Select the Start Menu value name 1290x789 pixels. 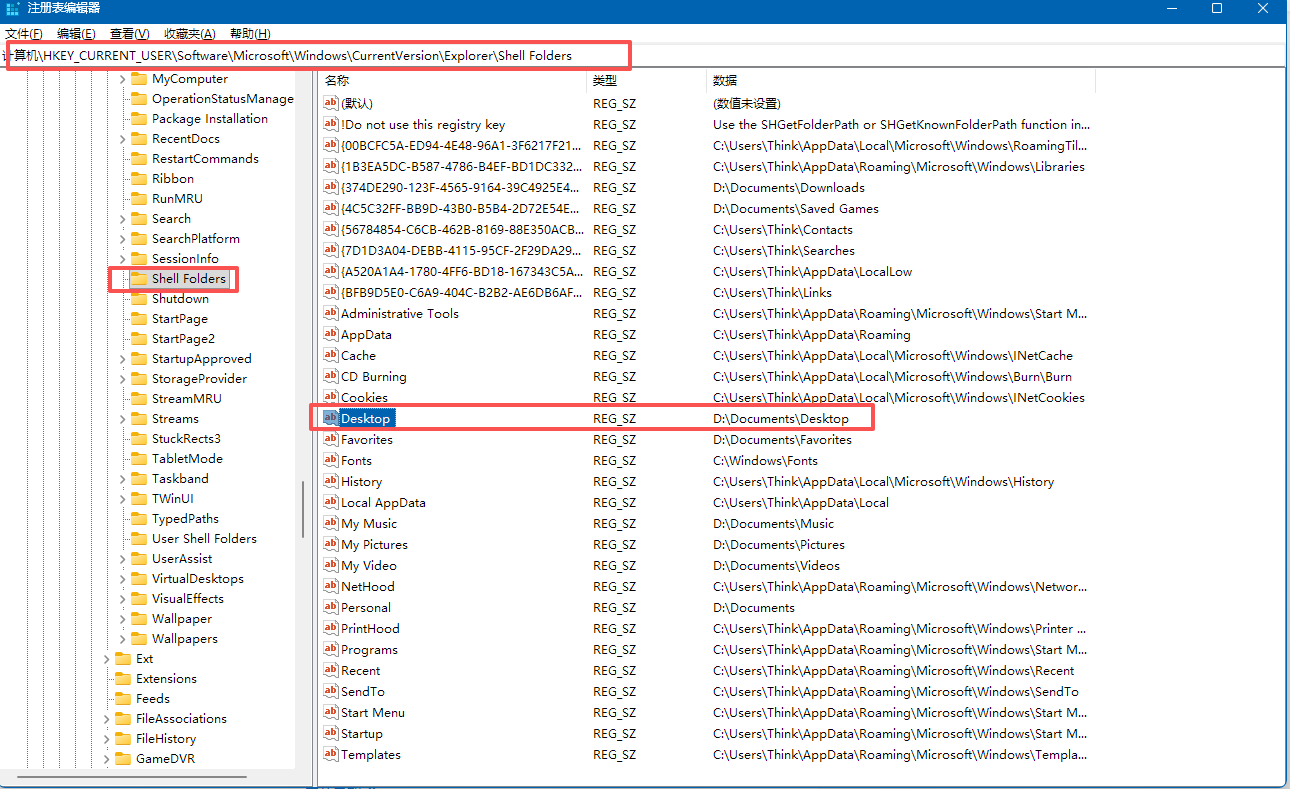click(x=373, y=712)
